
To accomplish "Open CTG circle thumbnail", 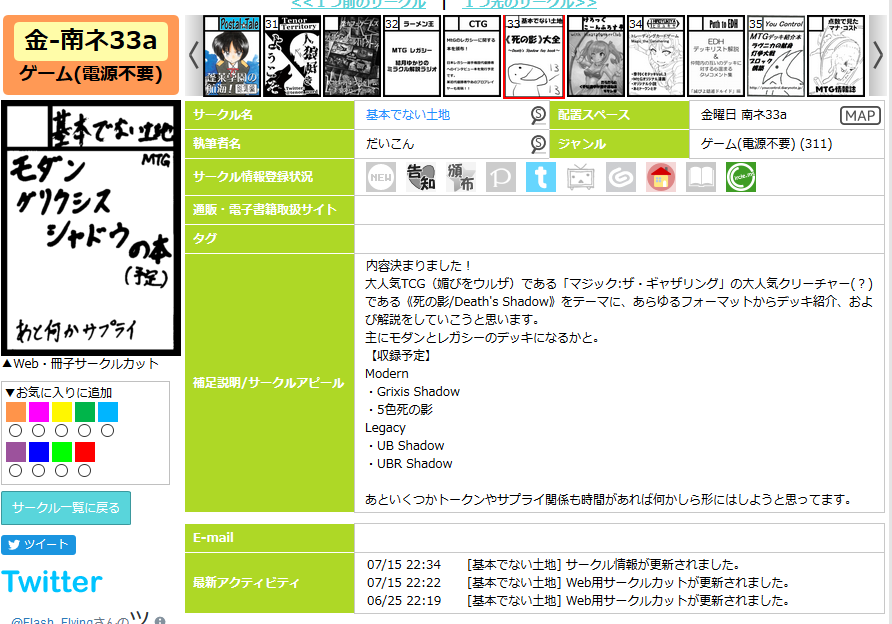I will (472, 56).
